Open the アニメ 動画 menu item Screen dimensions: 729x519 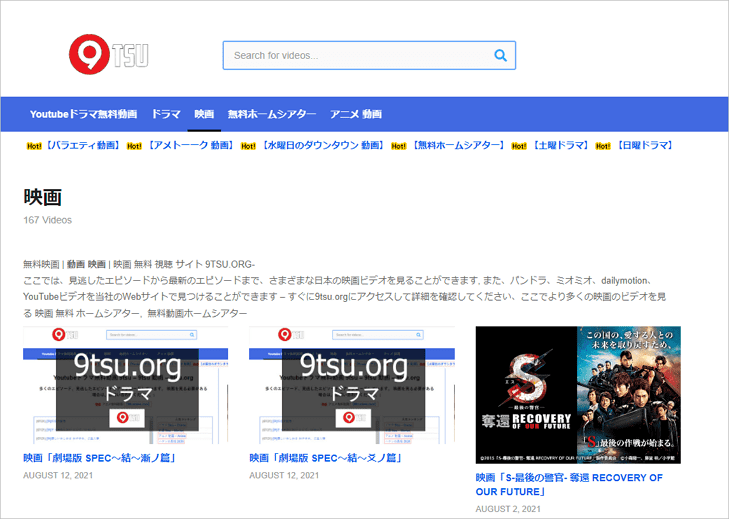point(356,114)
